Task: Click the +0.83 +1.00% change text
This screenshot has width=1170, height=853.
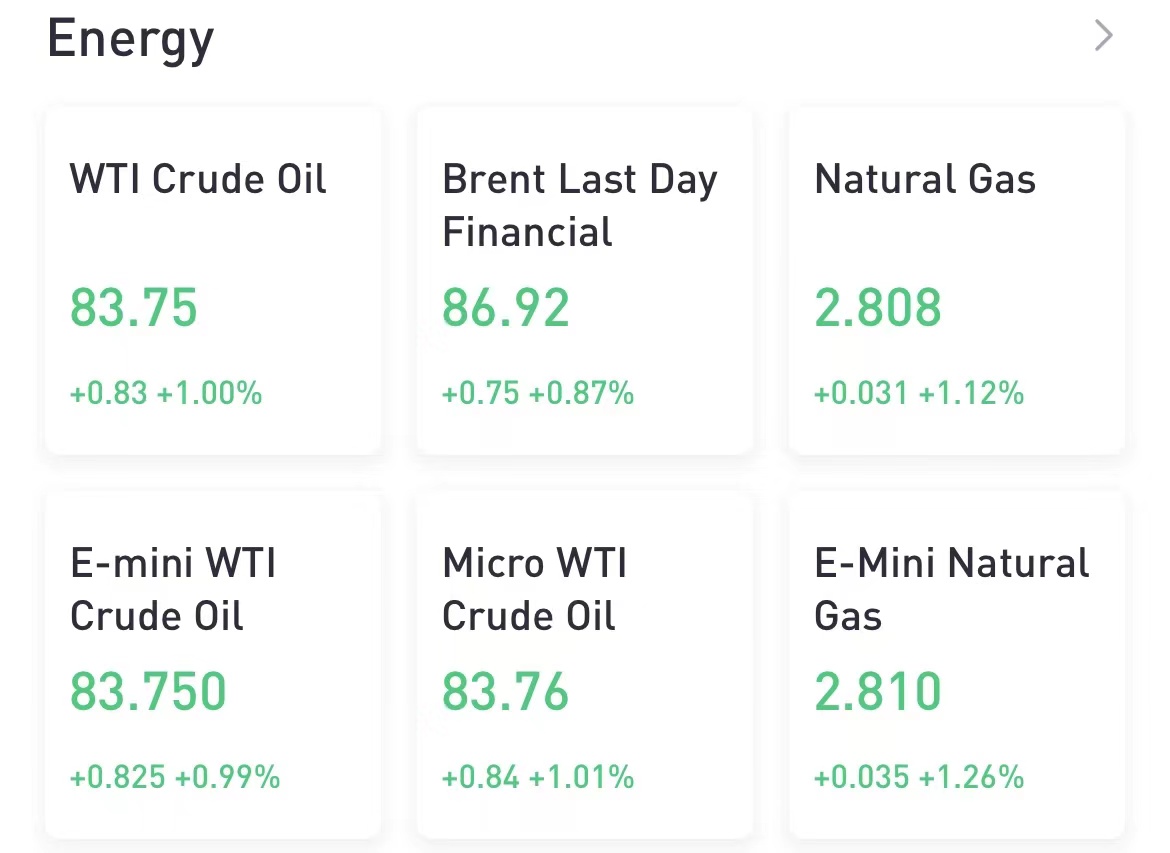Action: point(166,393)
